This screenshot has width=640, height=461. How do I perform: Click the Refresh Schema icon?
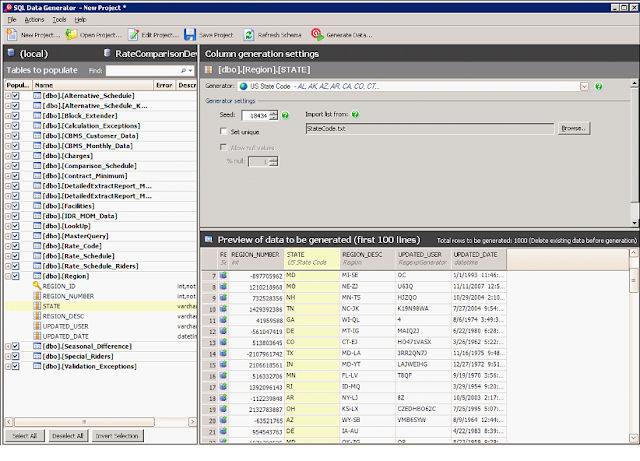point(249,35)
